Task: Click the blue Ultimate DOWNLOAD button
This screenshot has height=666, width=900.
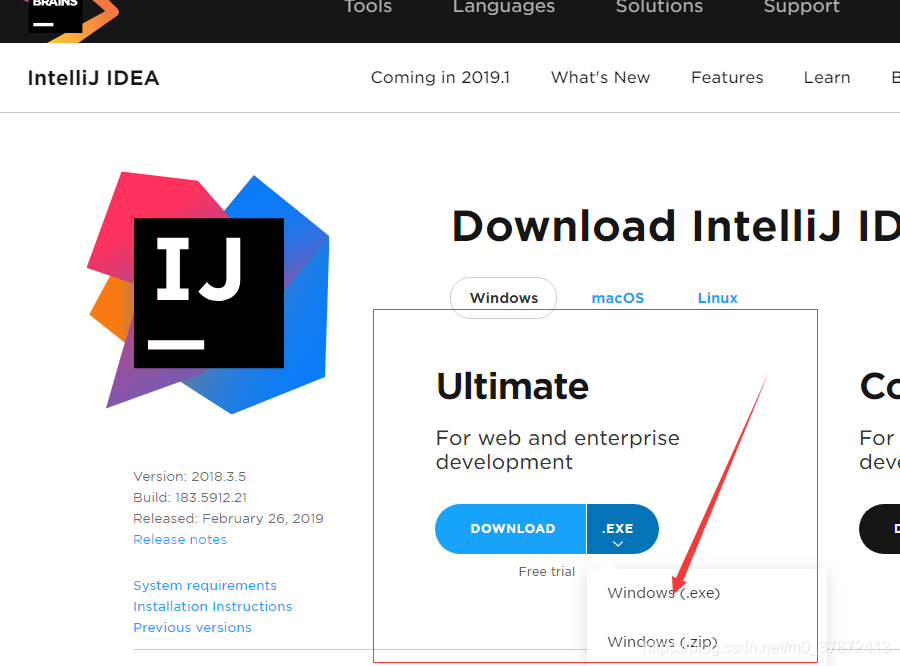Action: tap(511, 529)
